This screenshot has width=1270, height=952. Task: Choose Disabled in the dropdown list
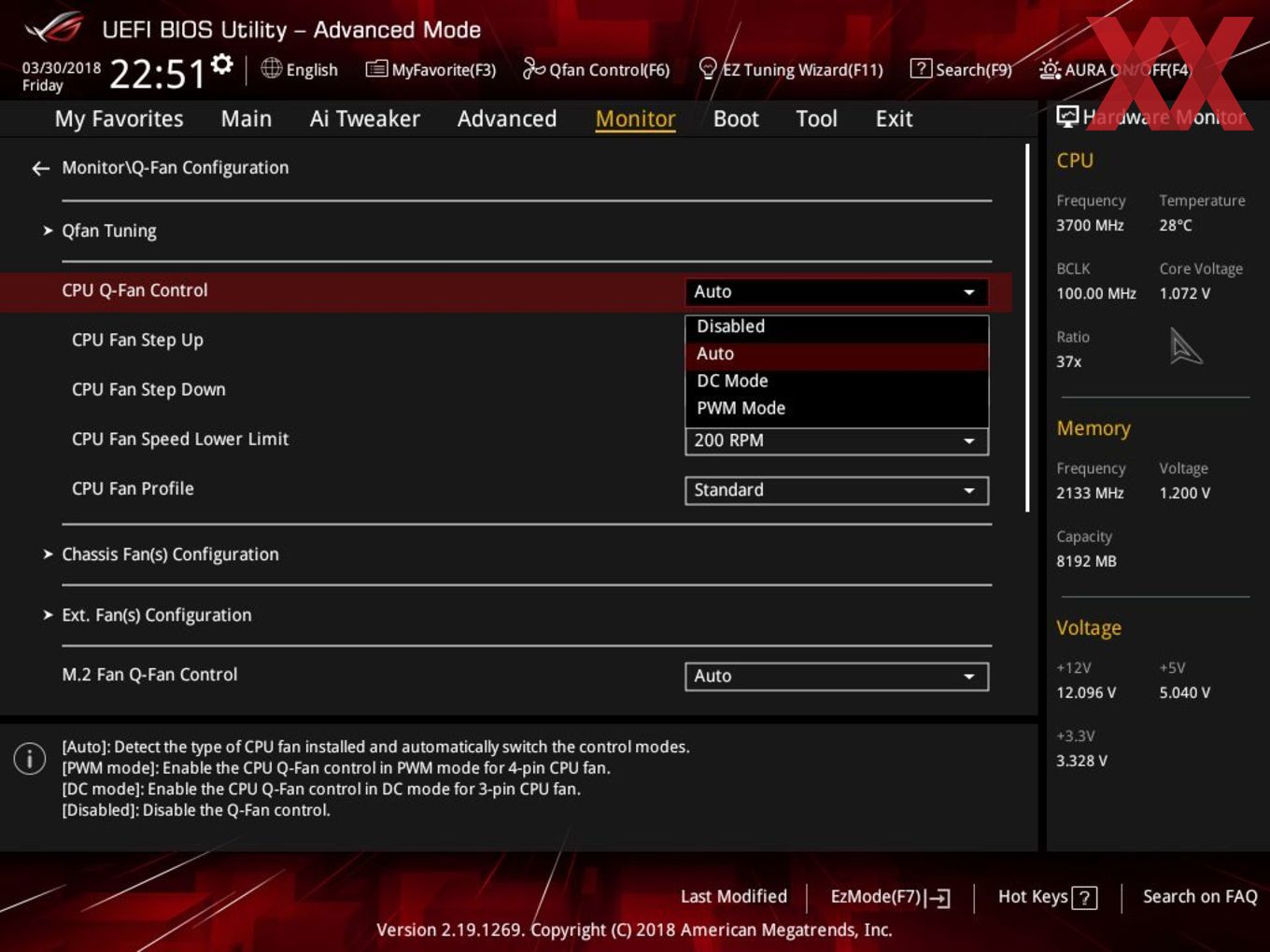(836, 327)
